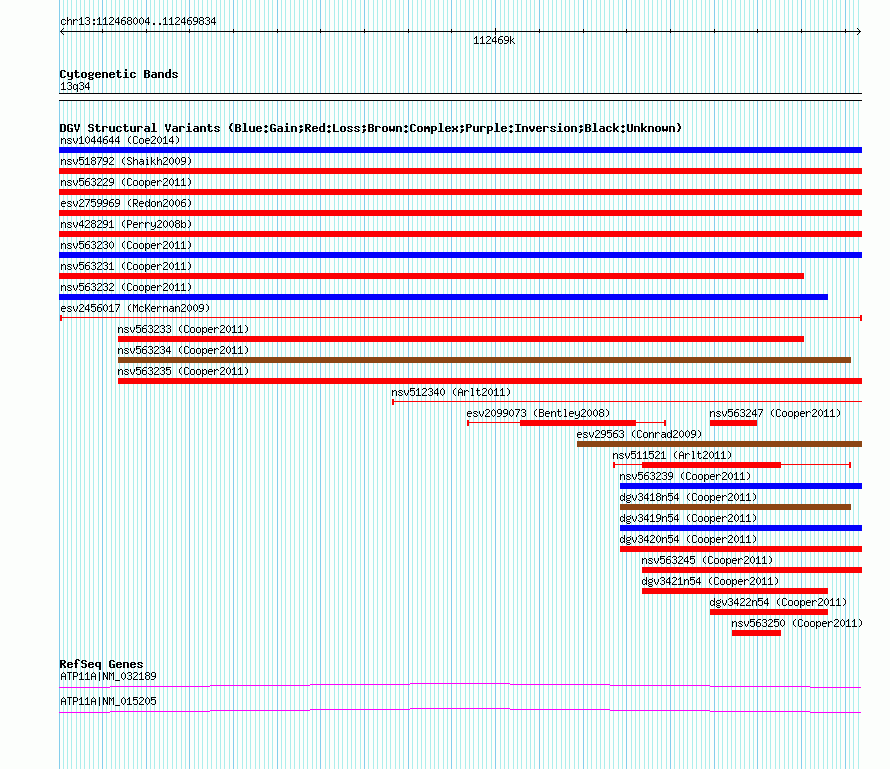The image size is (890, 769).
Task: Select the dgv3418n54 (Cooper2011) label
Action: [688, 497]
